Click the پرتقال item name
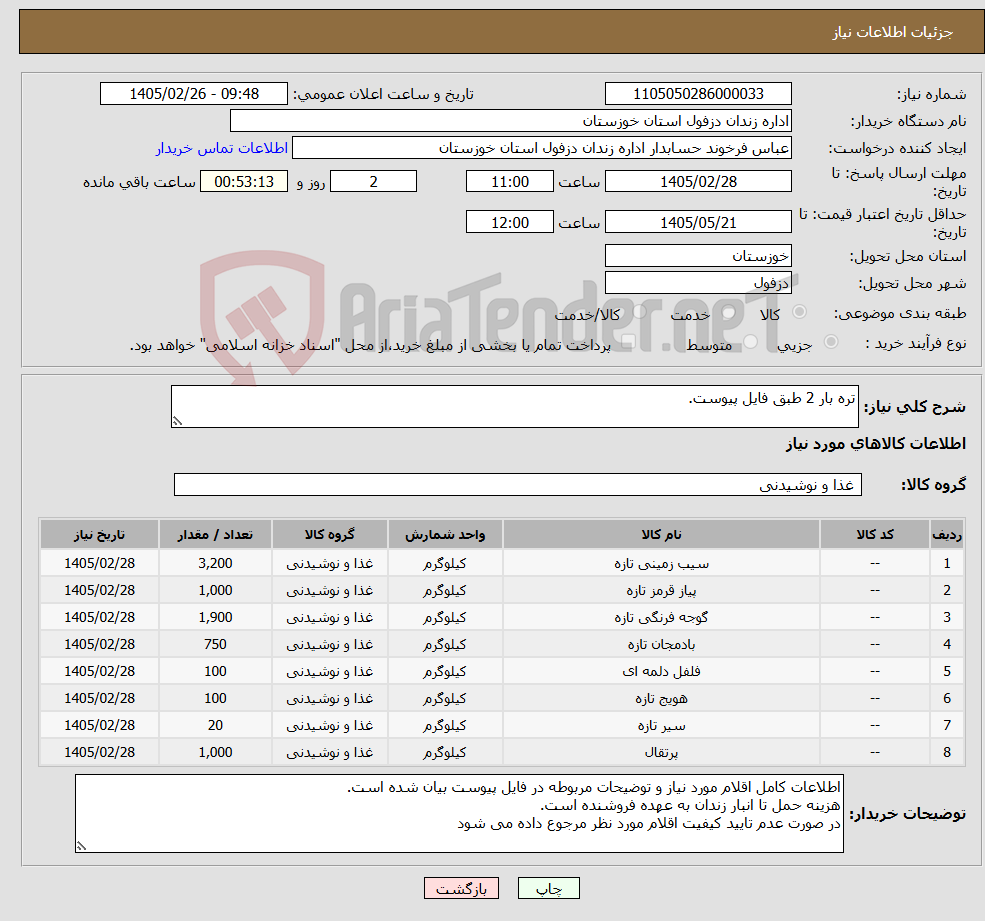This screenshot has width=985, height=921. [661, 753]
